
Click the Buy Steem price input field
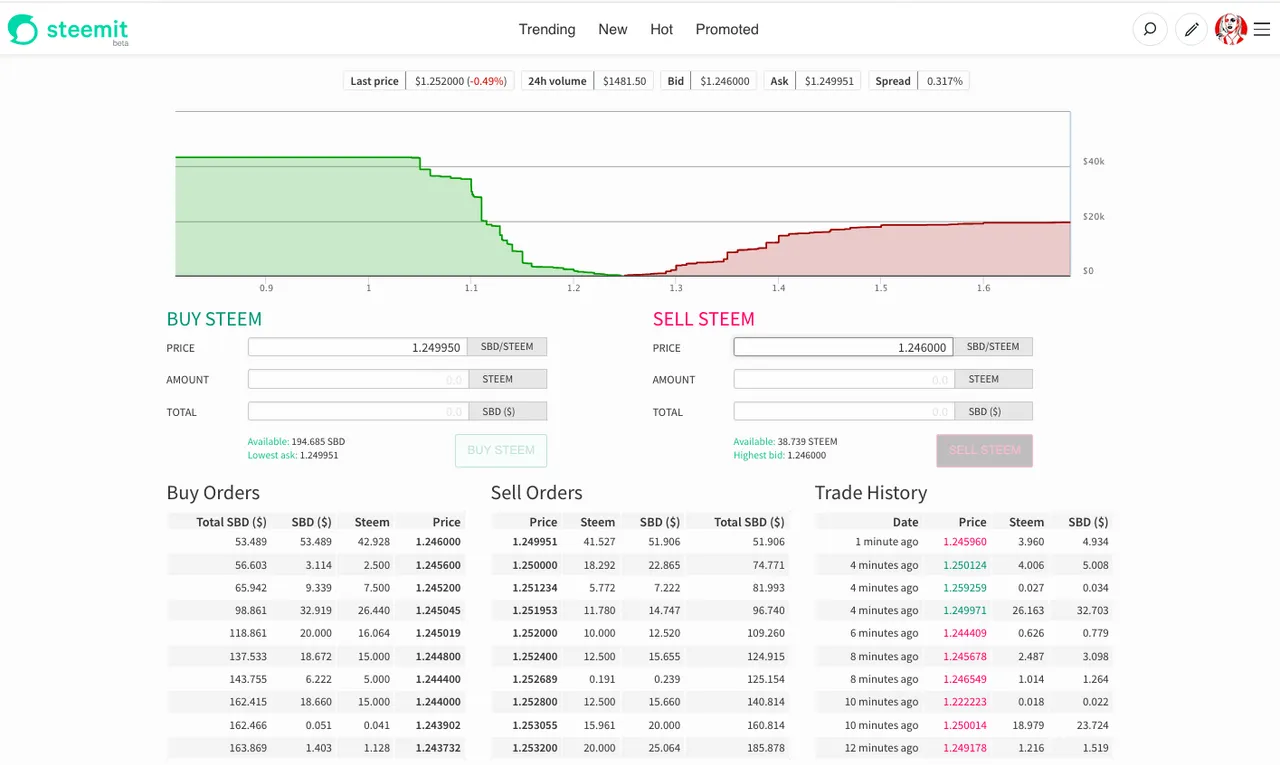(358, 347)
